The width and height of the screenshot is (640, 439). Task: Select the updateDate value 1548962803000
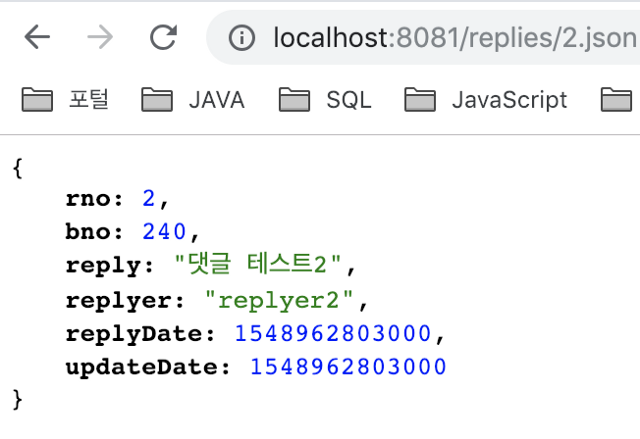click(348, 366)
